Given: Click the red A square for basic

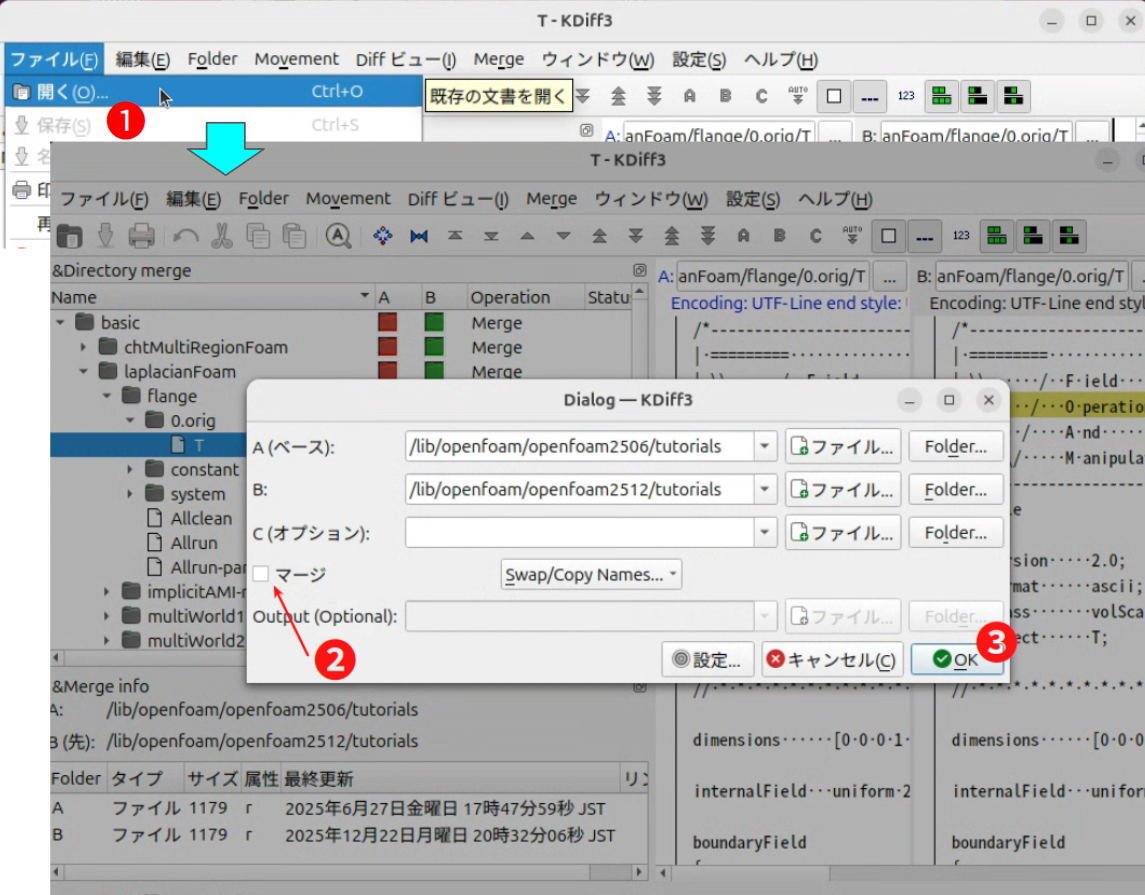Looking at the screenshot, I should point(387,323).
